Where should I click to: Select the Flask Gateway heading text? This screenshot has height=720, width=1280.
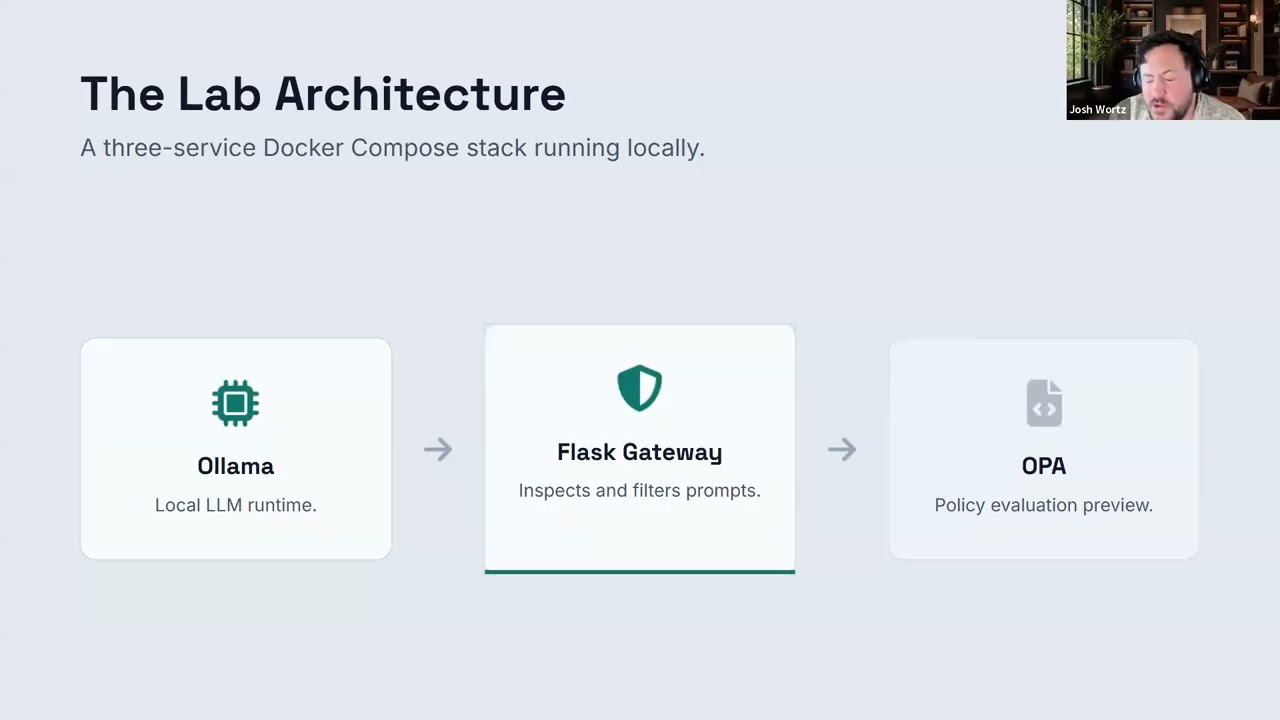[x=640, y=452]
